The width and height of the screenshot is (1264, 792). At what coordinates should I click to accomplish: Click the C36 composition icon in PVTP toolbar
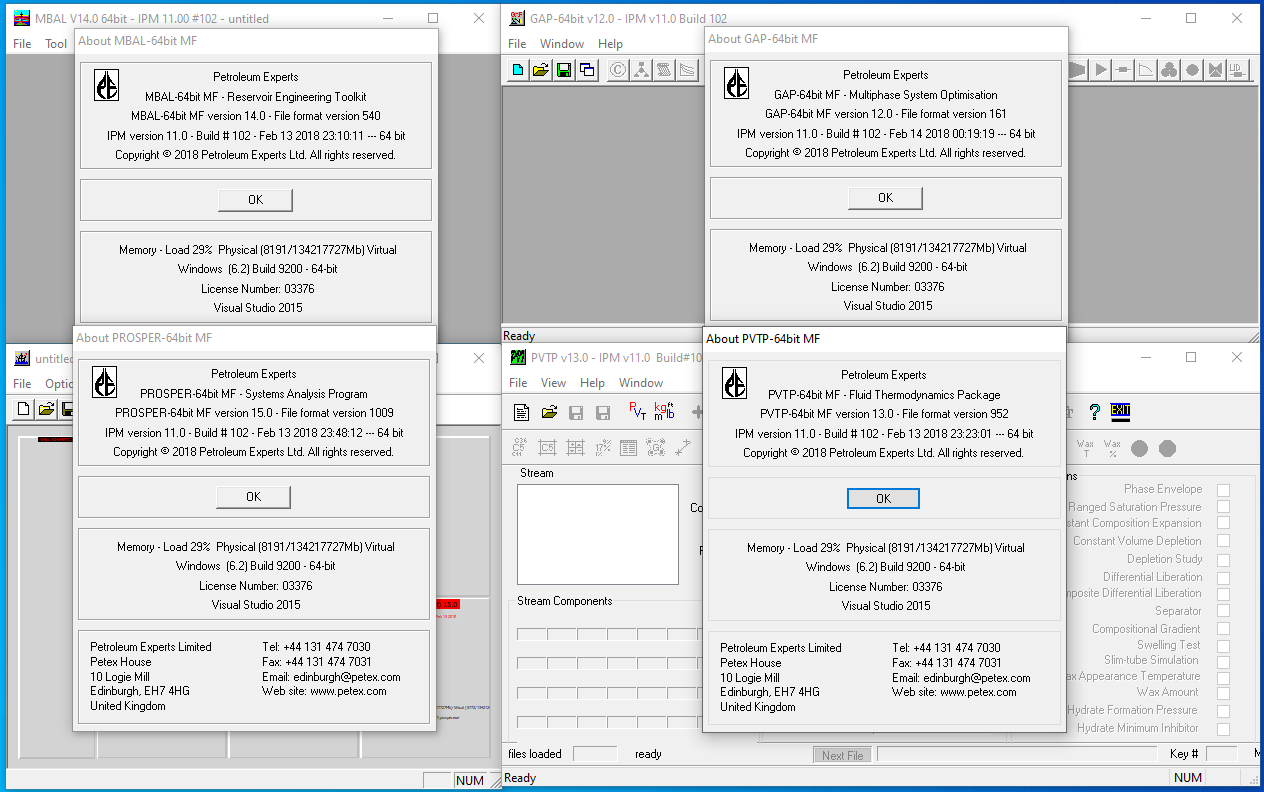pos(520,448)
